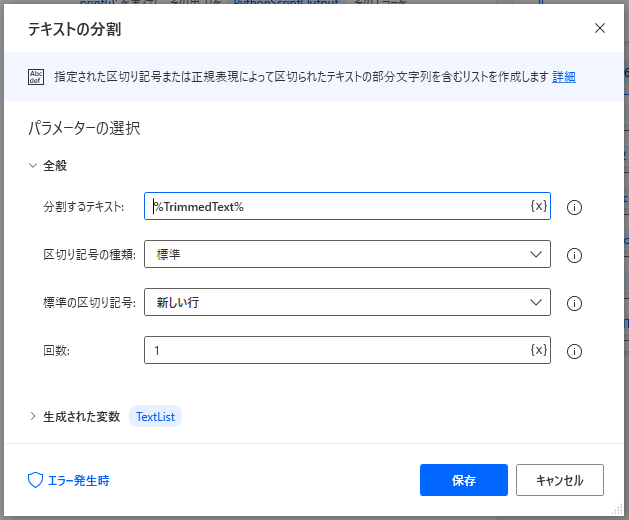The height and width of the screenshot is (520, 629).
Task: Collapse the 全般 section
Action: (x=33, y=165)
